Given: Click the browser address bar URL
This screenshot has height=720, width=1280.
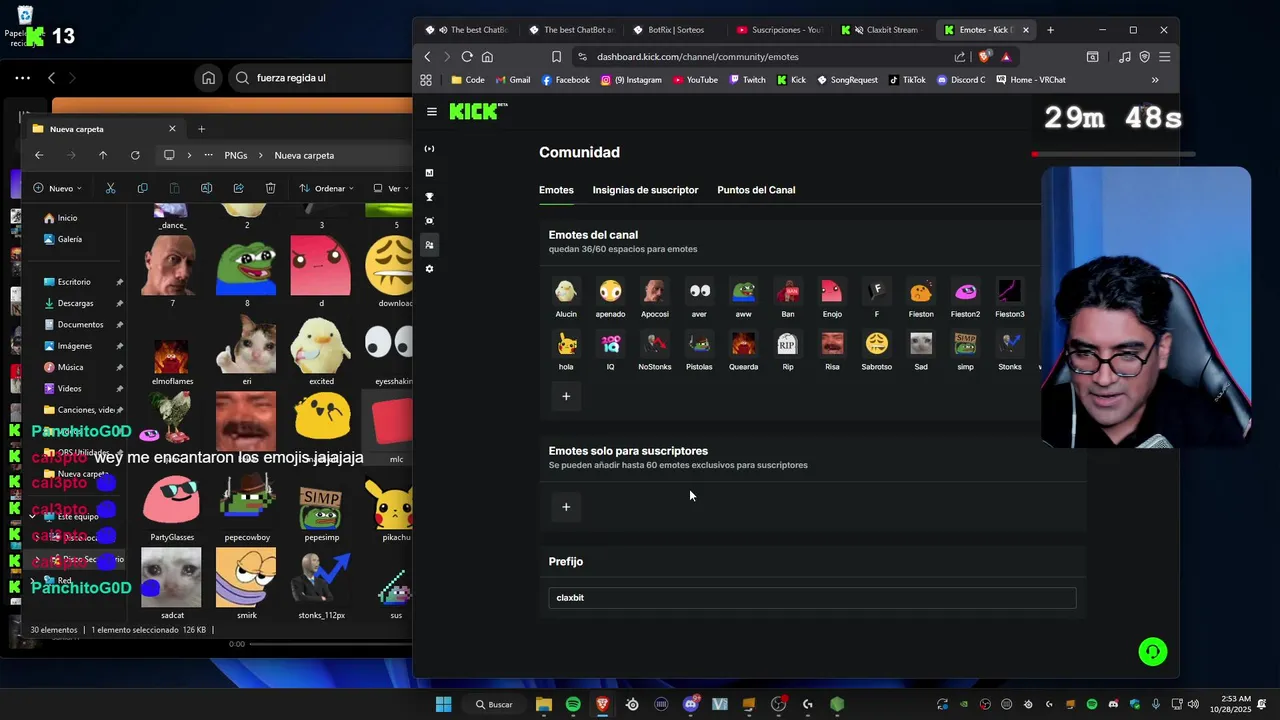Looking at the screenshot, I should tap(697, 57).
